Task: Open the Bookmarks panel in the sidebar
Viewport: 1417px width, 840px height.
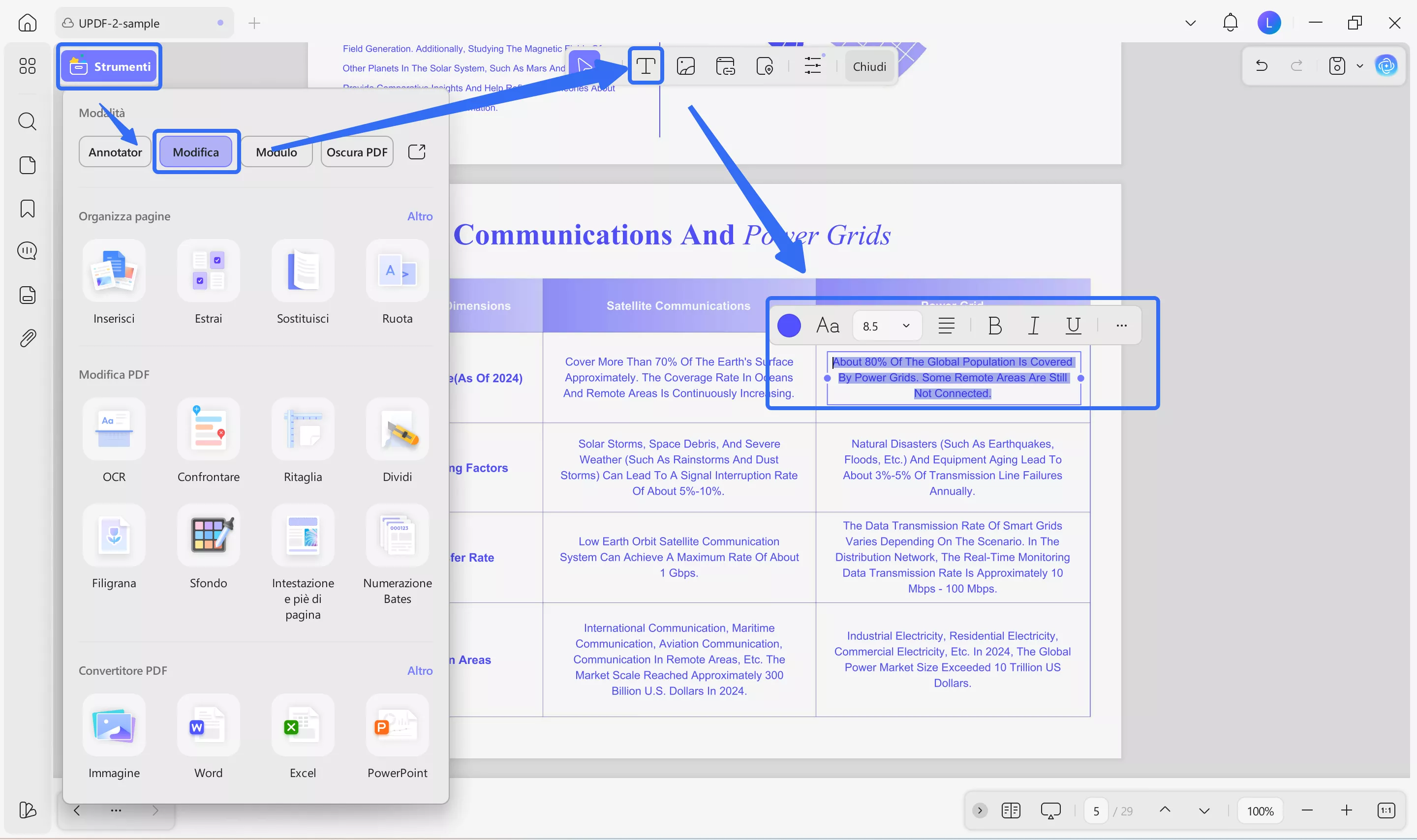Action: [x=27, y=209]
